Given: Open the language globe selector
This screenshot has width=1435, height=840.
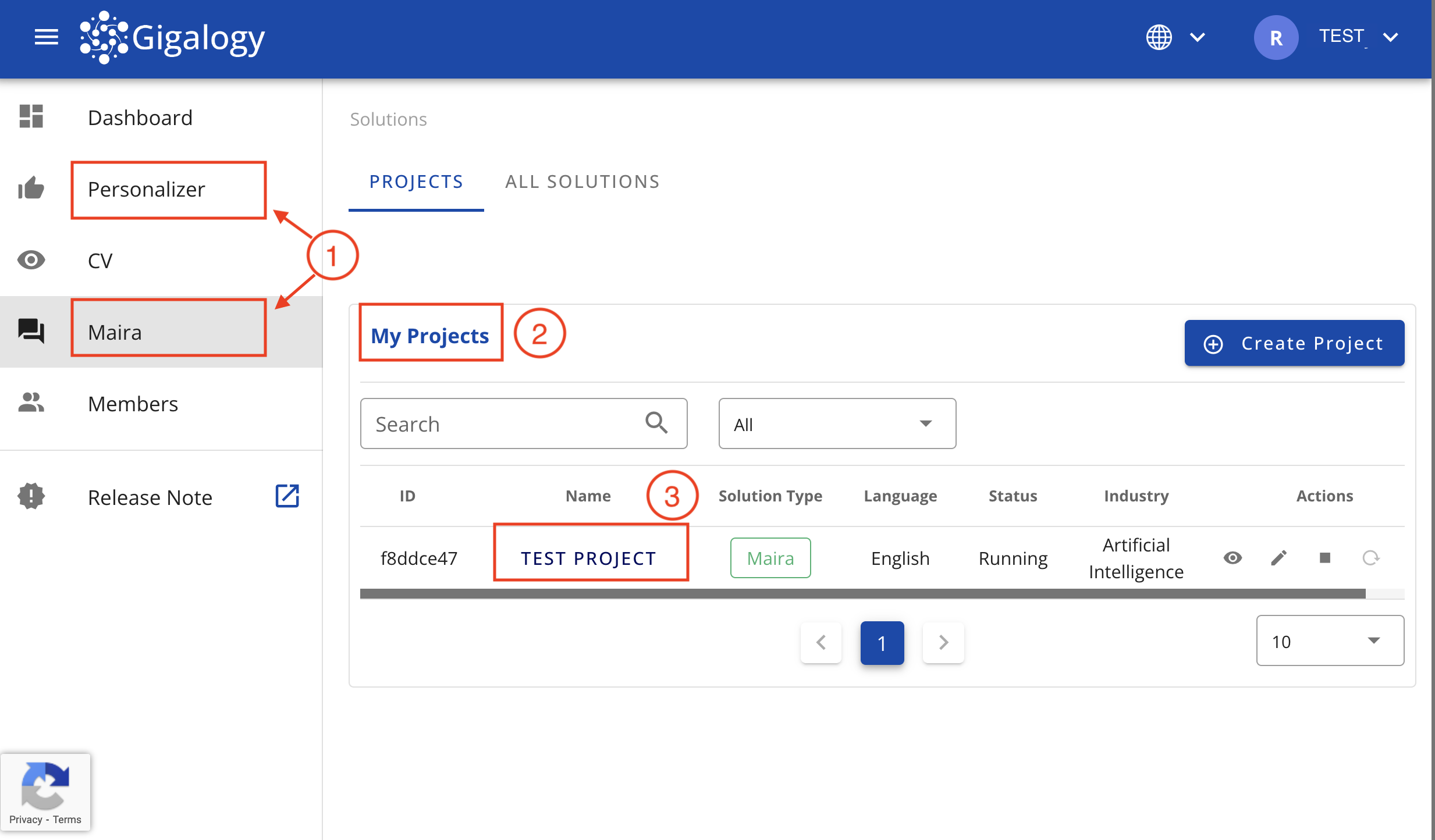Looking at the screenshot, I should coord(1159,37).
